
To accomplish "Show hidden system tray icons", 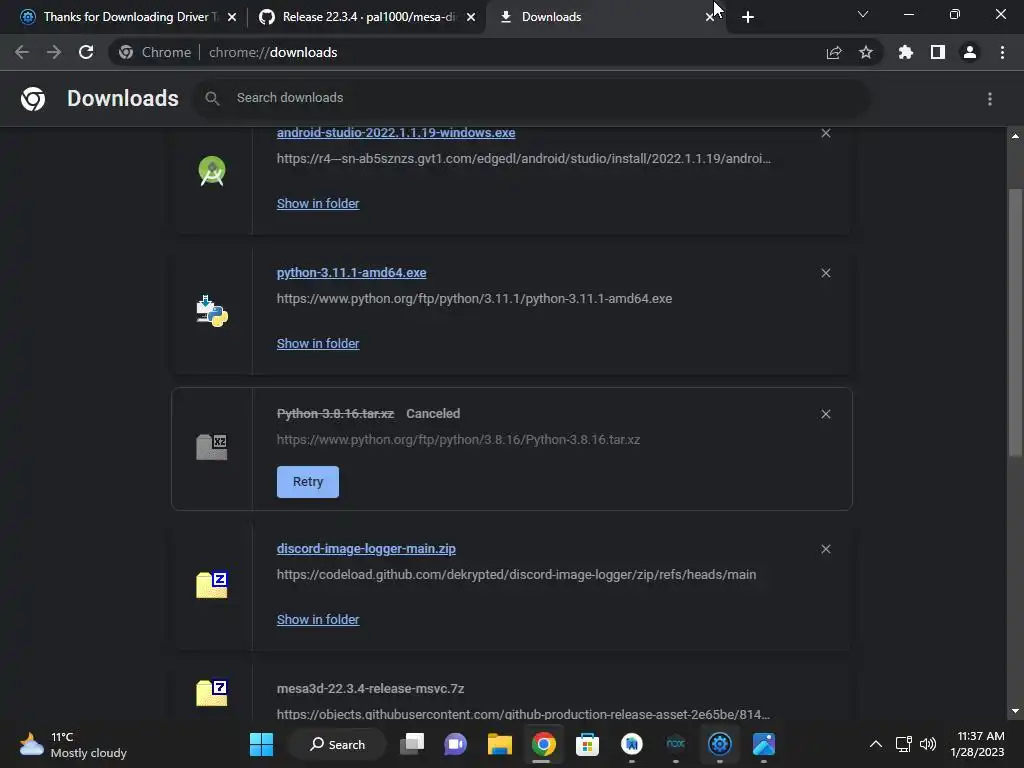I will [x=876, y=744].
